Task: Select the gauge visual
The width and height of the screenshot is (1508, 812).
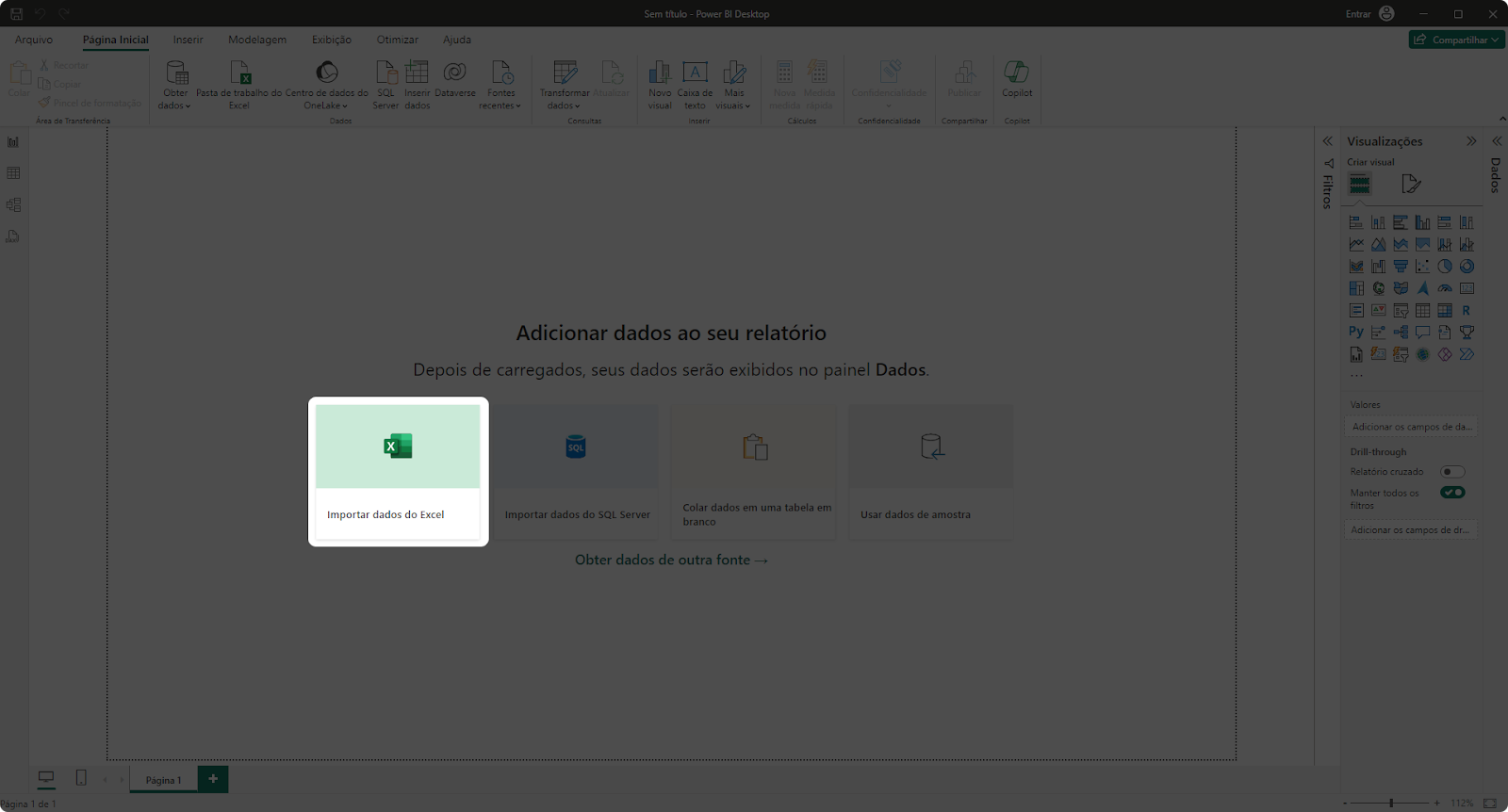Action: 1445,288
